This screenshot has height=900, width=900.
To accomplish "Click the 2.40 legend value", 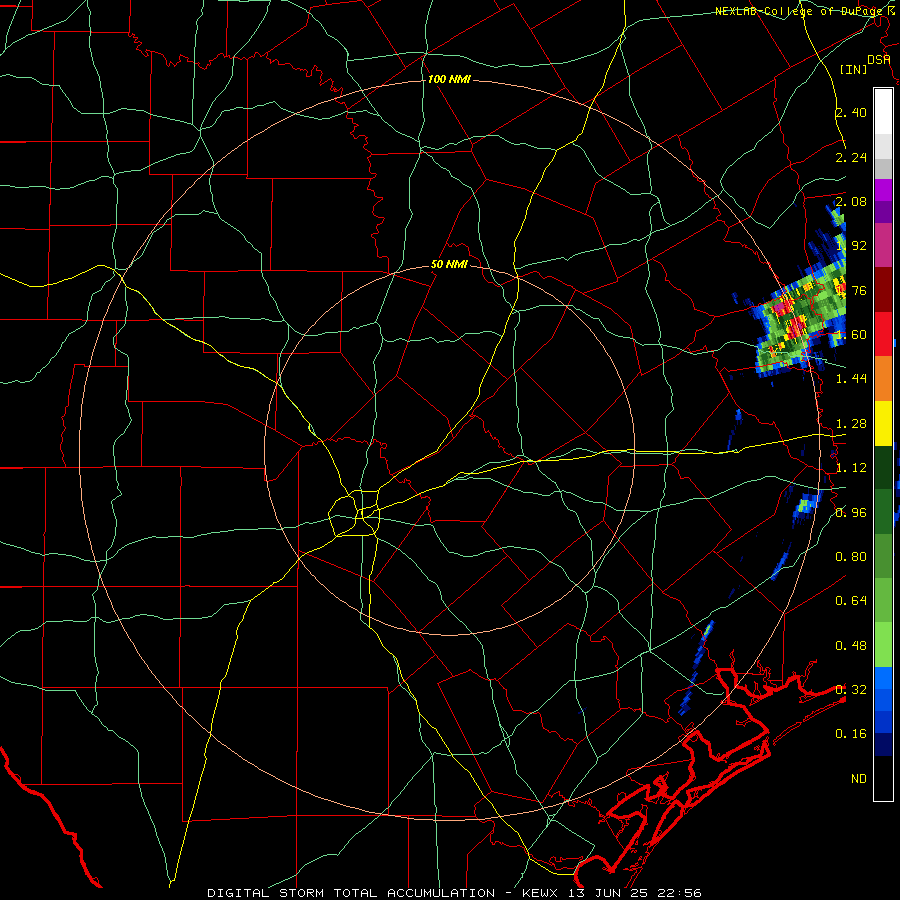I will pyautogui.click(x=851, y=112).
